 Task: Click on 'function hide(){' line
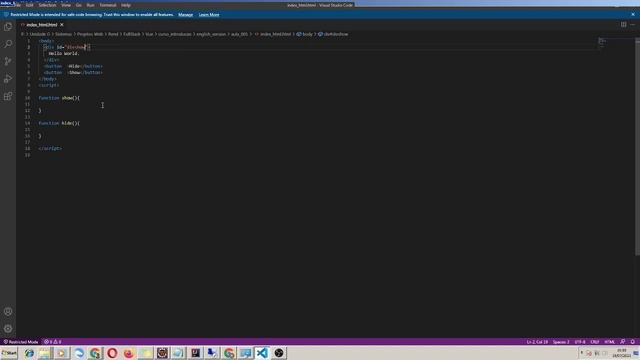click(59, 123)
